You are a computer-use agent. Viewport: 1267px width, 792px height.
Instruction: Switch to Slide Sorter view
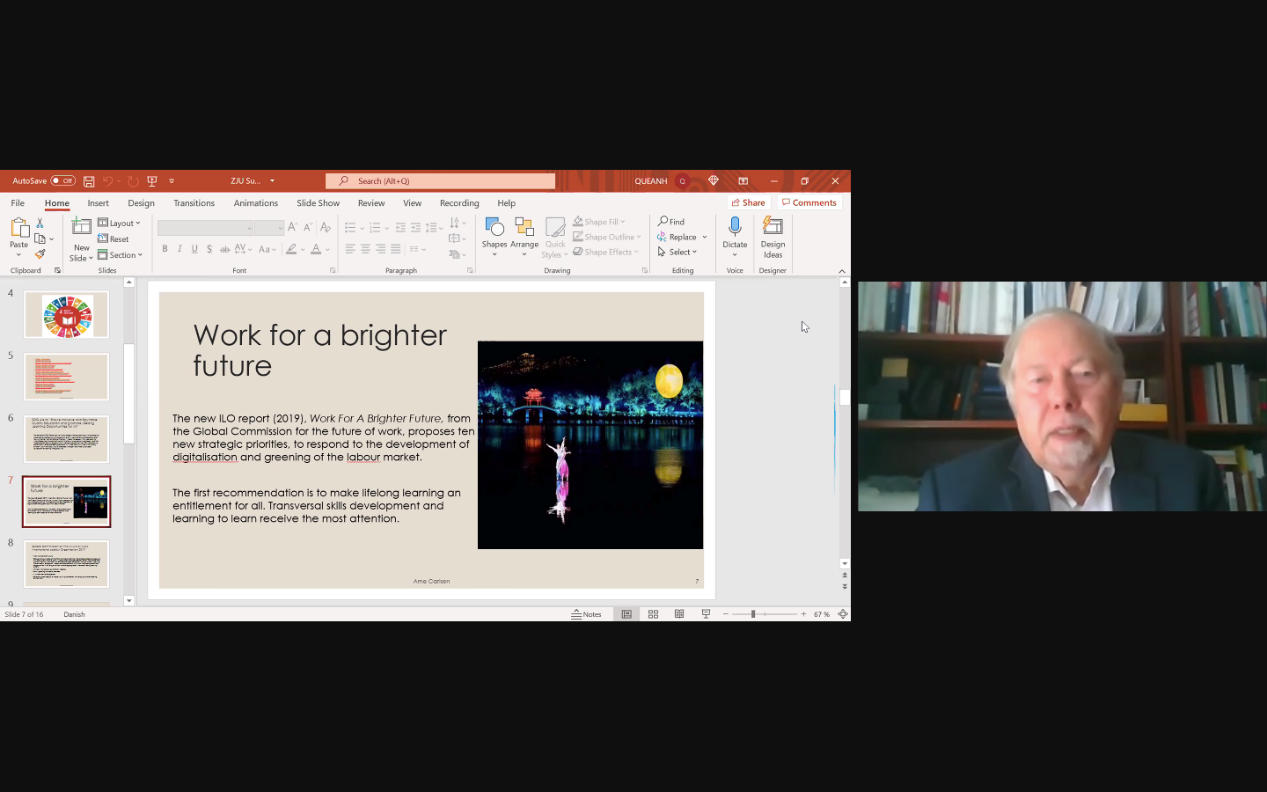coord(653,614)
